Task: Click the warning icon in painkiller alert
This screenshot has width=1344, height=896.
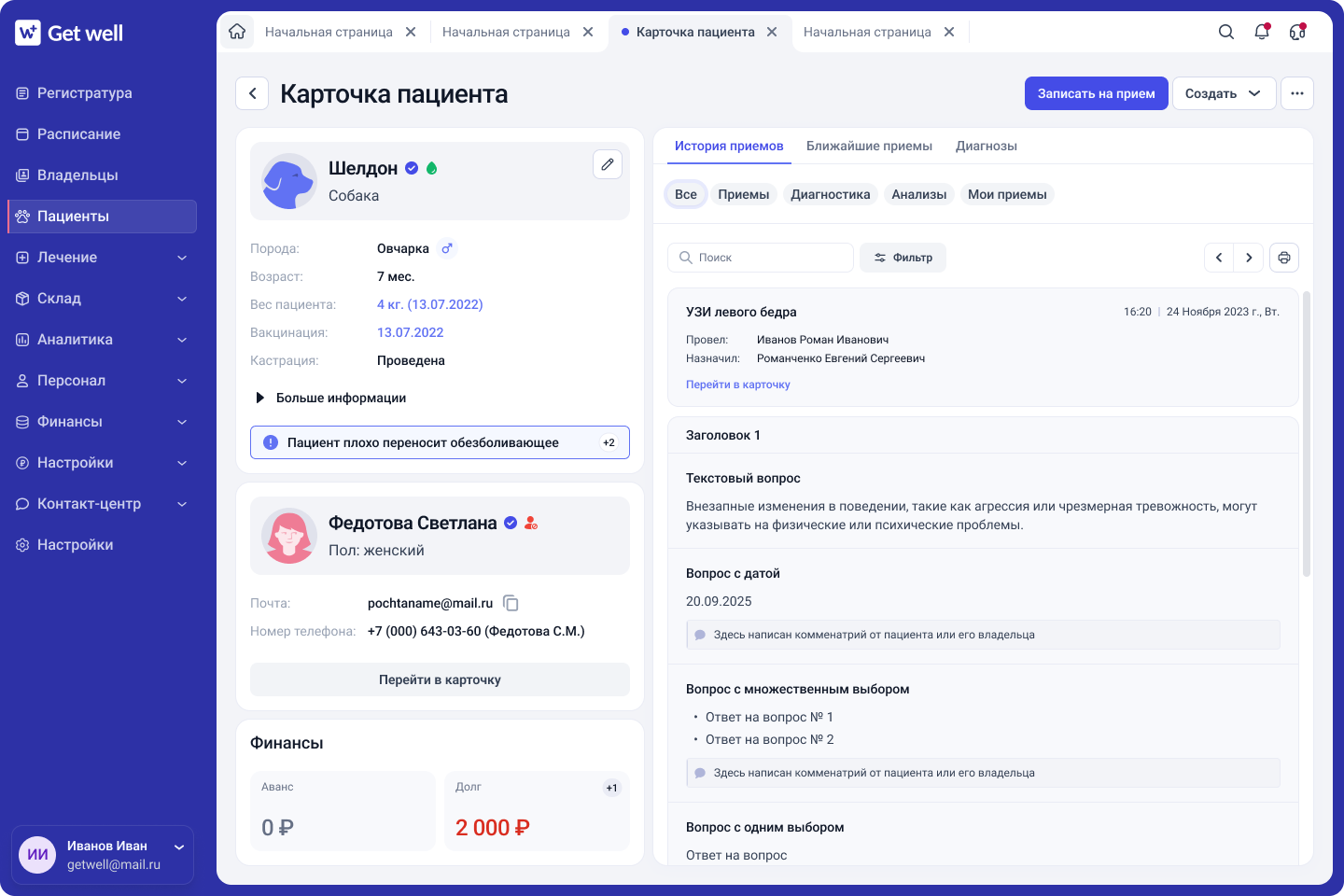Action: tap(271, 442)
